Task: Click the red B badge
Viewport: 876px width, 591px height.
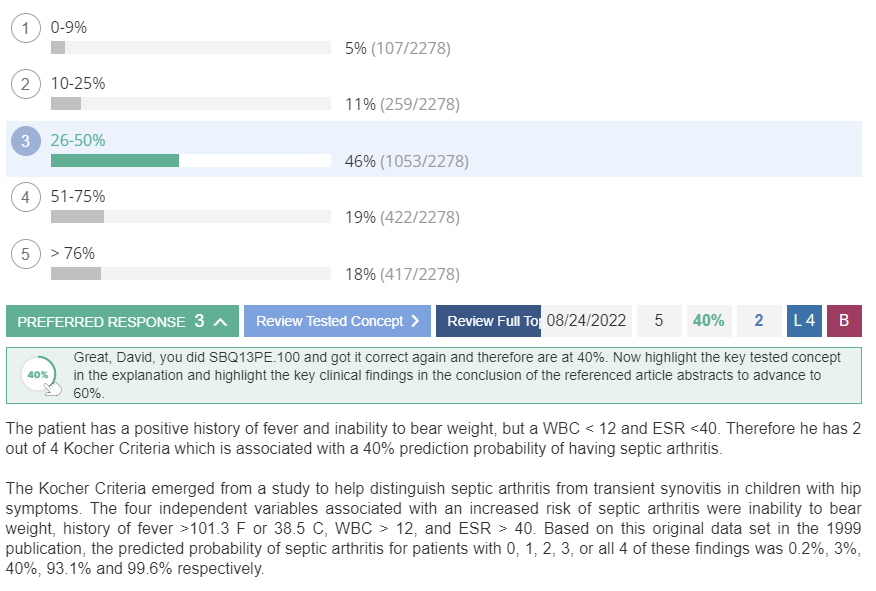Action: tap(844, 321)
